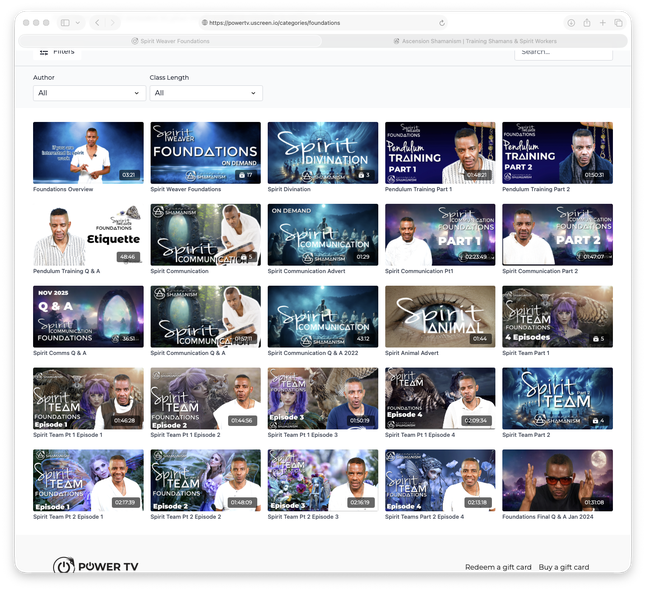Open Spirit Communication Advert thumbnail
Viewport: 646px width, 591px height.
pyautogui.click(x=323, y=235)
